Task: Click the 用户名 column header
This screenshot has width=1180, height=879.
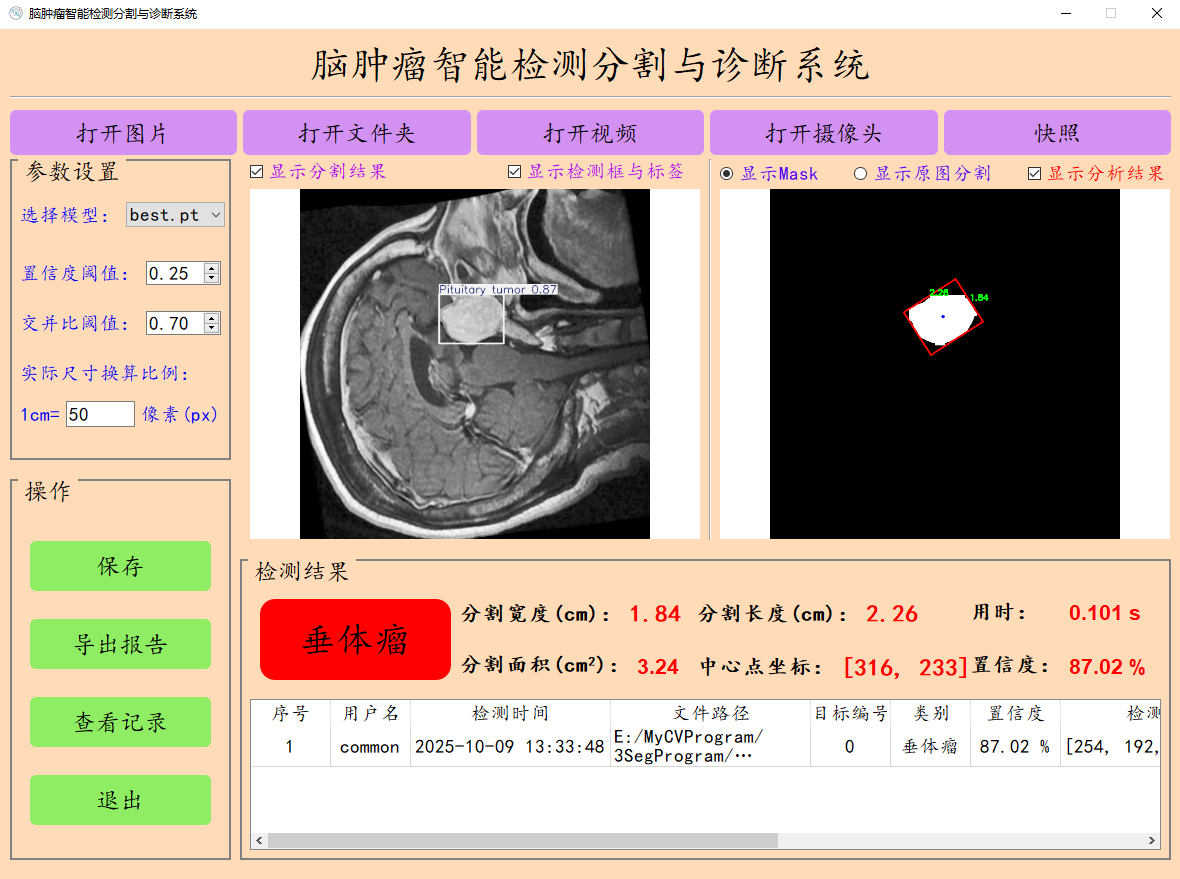Action: [x=370, y=713]
